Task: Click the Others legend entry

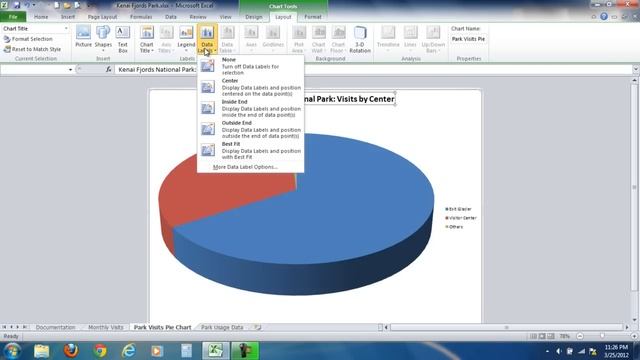Action: coord(454,227)
